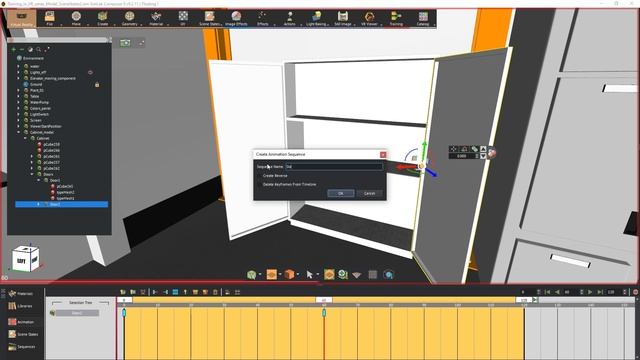
Task: Click the lock icon on Ground row
Action: pyautogui.click(x=97, y=84)
